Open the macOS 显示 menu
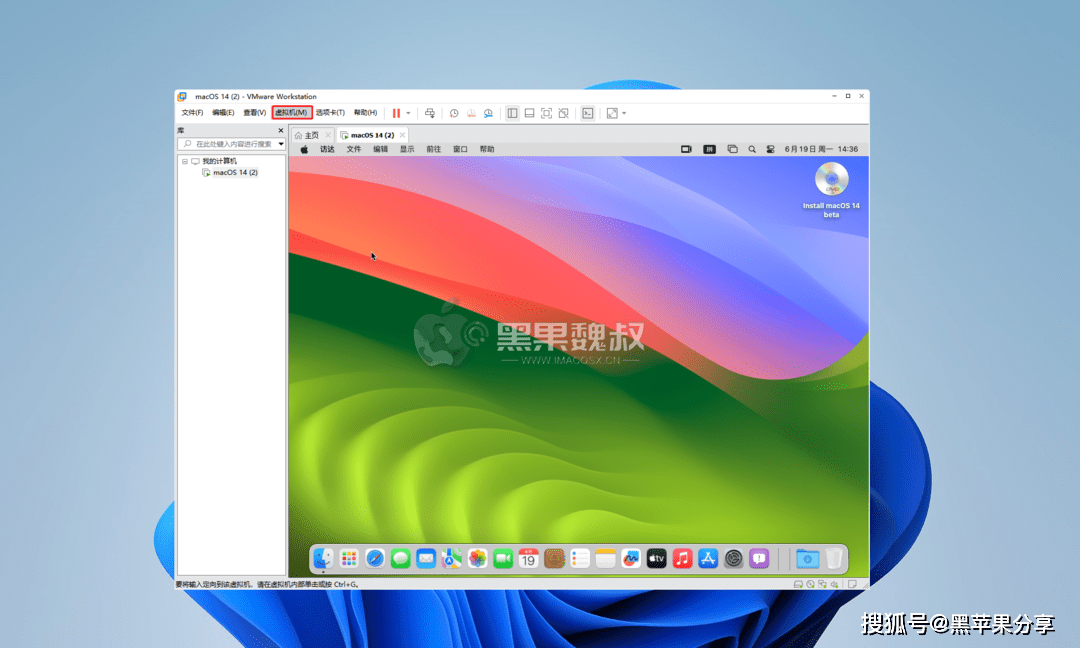This screenshot has width=1080, height=648. pyautogui.click(x=408, y=149)
